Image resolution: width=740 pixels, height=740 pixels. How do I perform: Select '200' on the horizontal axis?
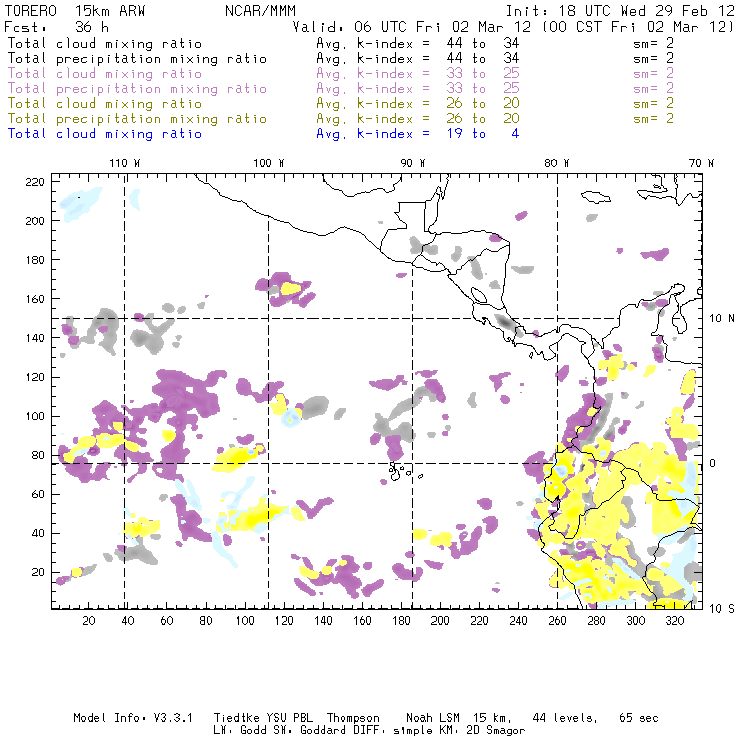440,621
